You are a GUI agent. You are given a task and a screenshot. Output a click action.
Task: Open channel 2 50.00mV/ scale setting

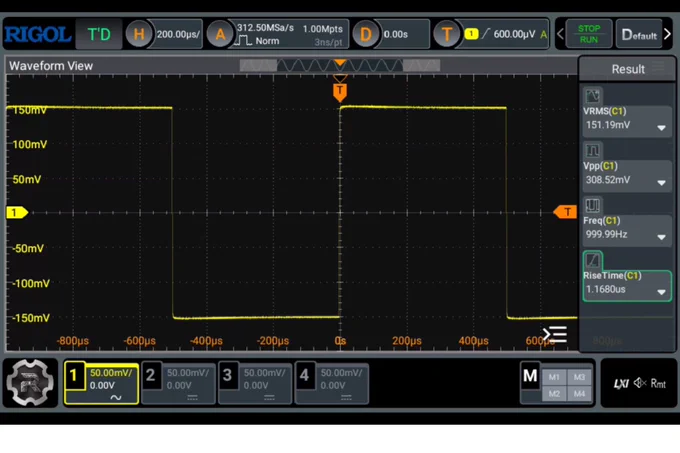(x=187, y=373)
